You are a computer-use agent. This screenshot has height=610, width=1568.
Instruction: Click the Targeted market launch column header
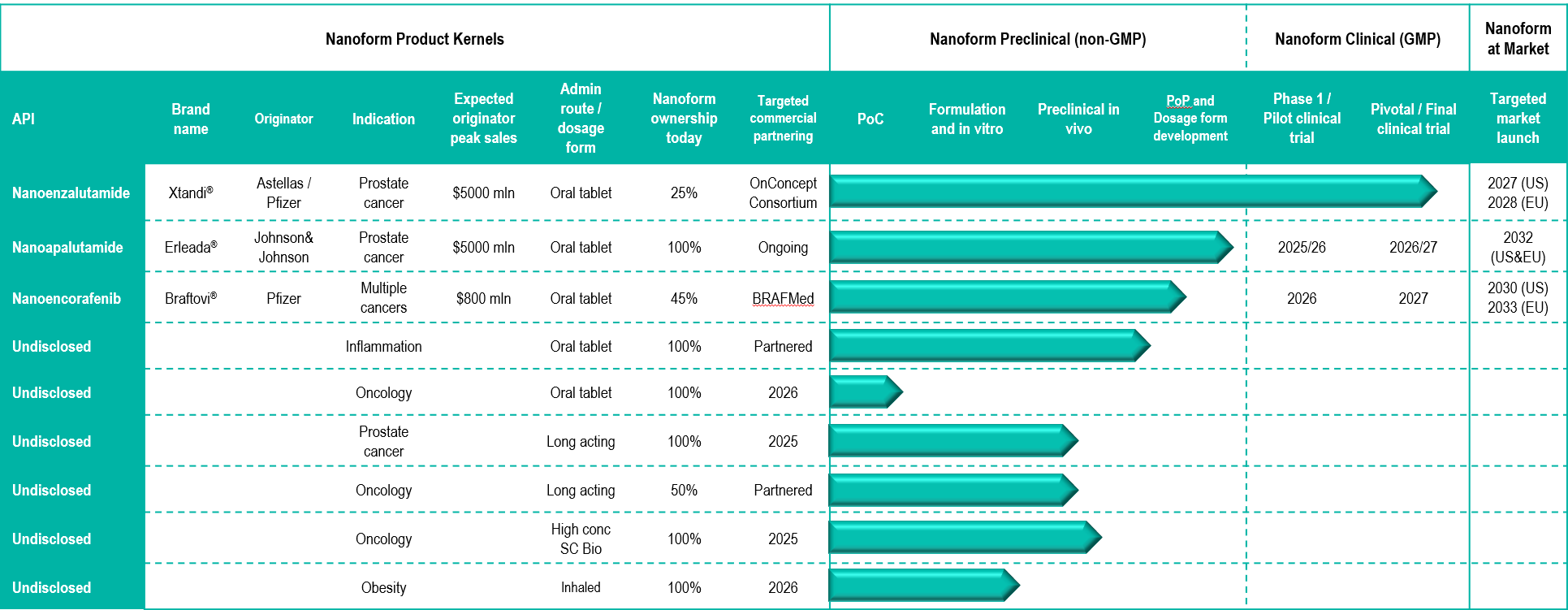(1518, 119)
